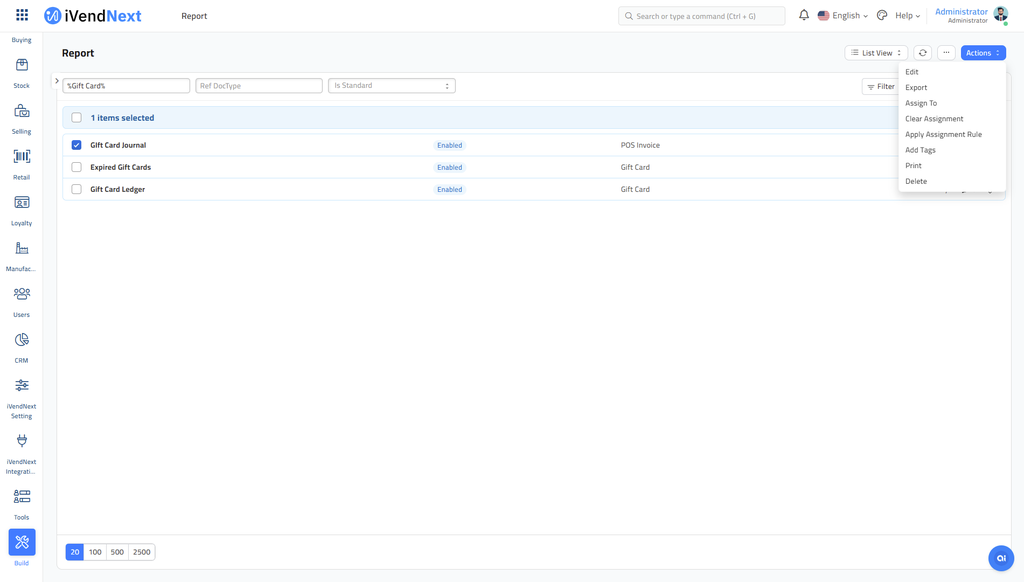This screenshot has width=1024, height=582.
Task: Uncheck the Gift Card Journal checkbox
Action: (x=76, y=145)
